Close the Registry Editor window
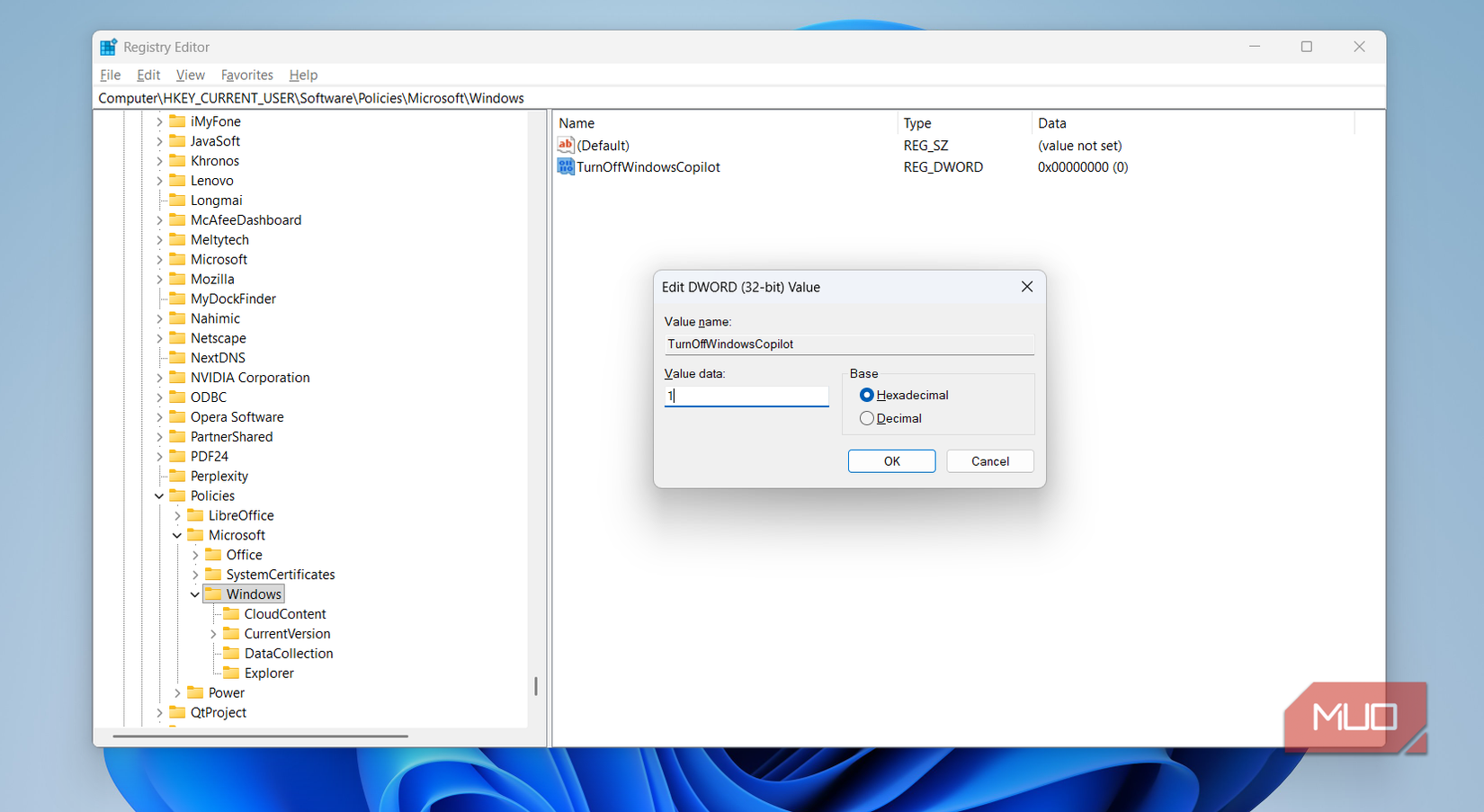 tap(1359, 47)
